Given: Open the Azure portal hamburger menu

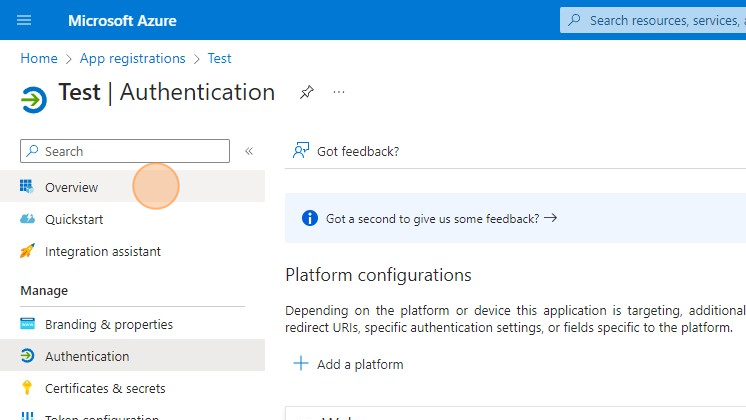Looking at the screenshot, I should click(x=24, y=20).
